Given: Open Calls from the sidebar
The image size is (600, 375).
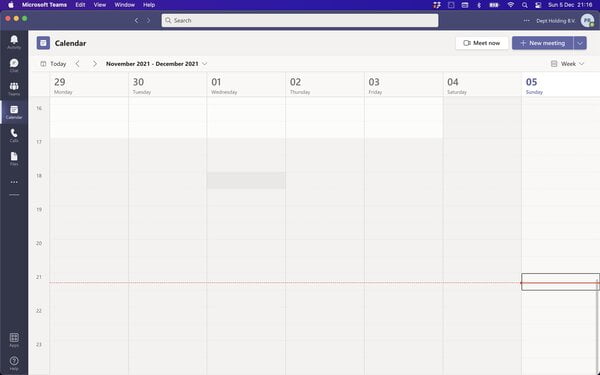Looking at the screenshot, I should click(14, 135).
